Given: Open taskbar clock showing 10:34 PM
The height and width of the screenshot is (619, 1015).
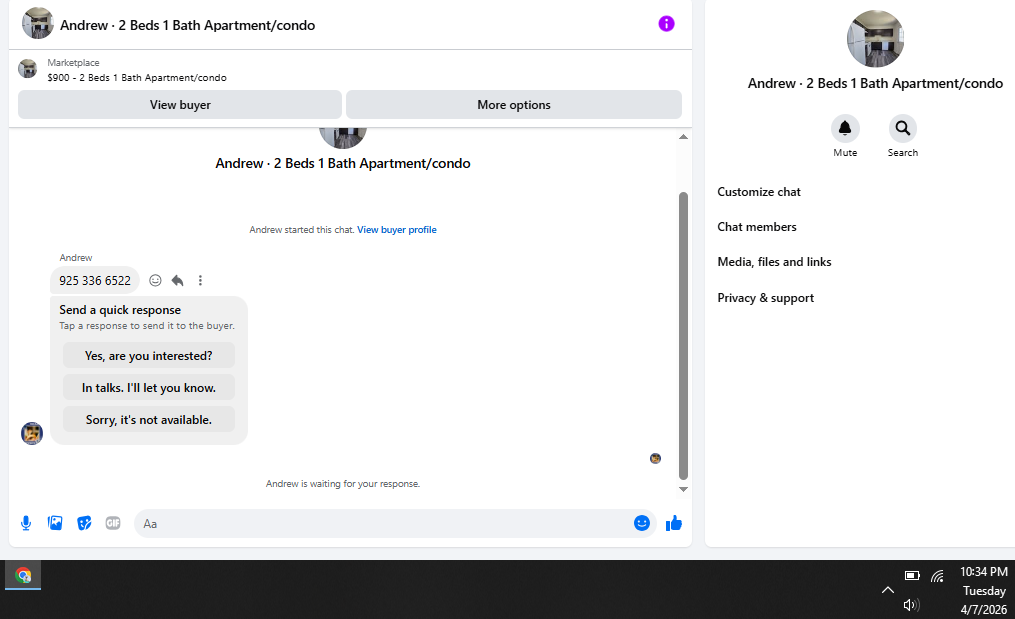Looking at the screenshot, I should click(x=983, y=590).
